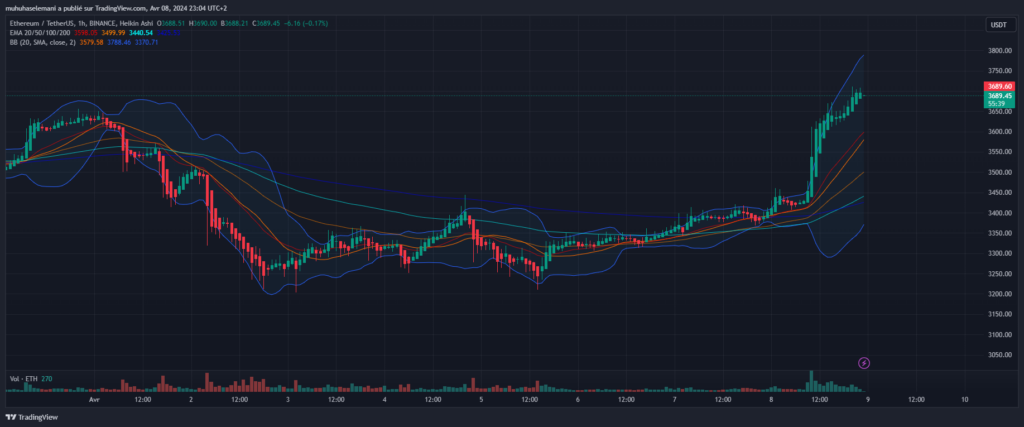
Task: Click the TradingView logo at bottom left
Action: 32,417
